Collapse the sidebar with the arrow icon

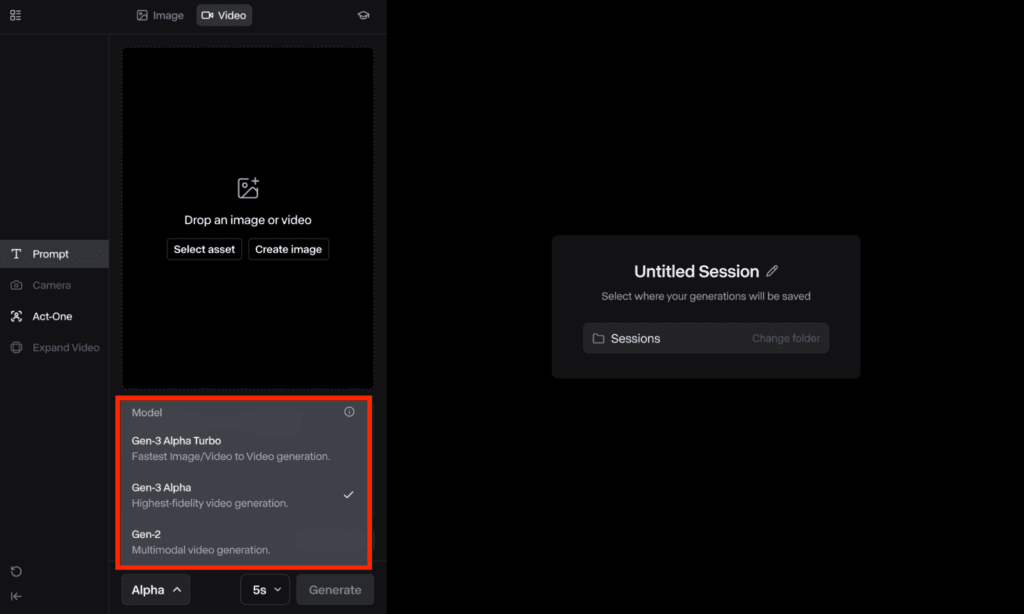pos(16,596)
